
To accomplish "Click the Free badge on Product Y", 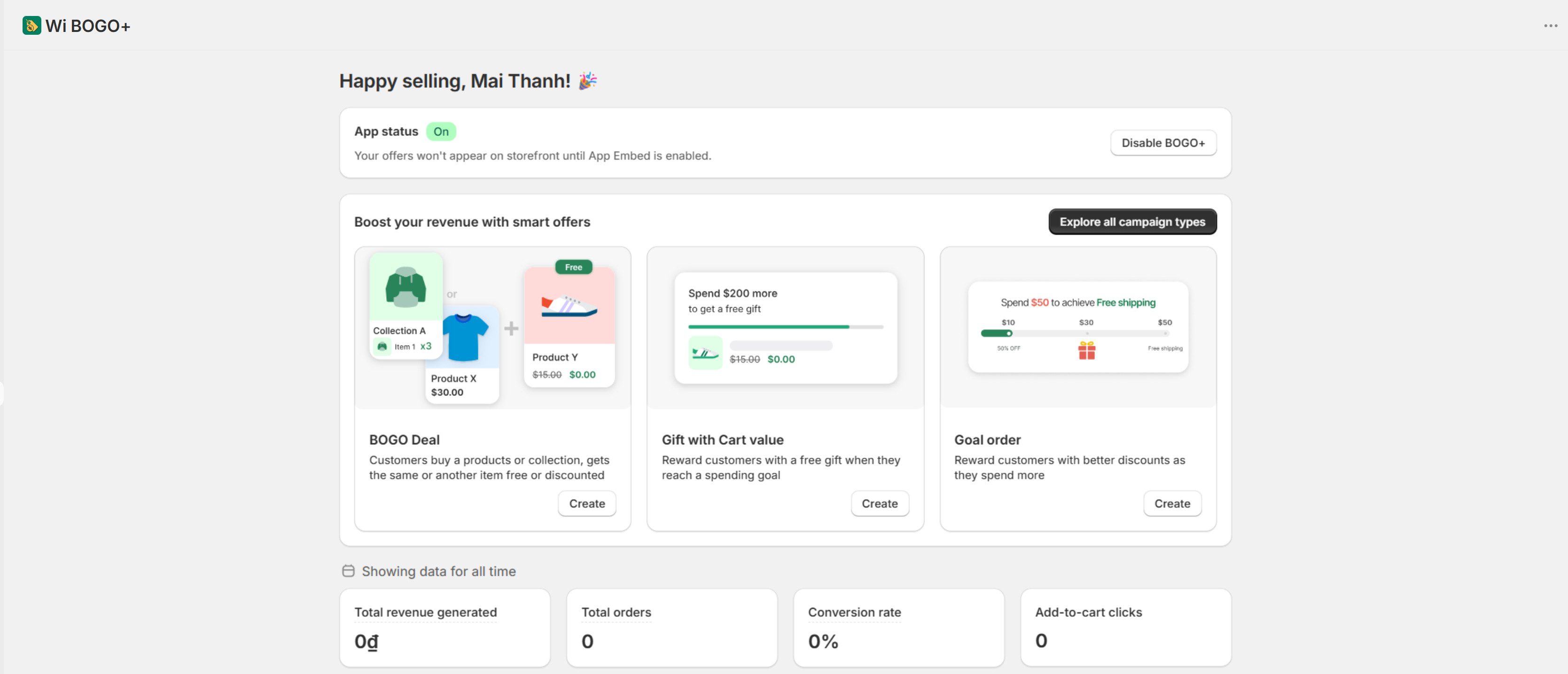I will pos(573,267).
